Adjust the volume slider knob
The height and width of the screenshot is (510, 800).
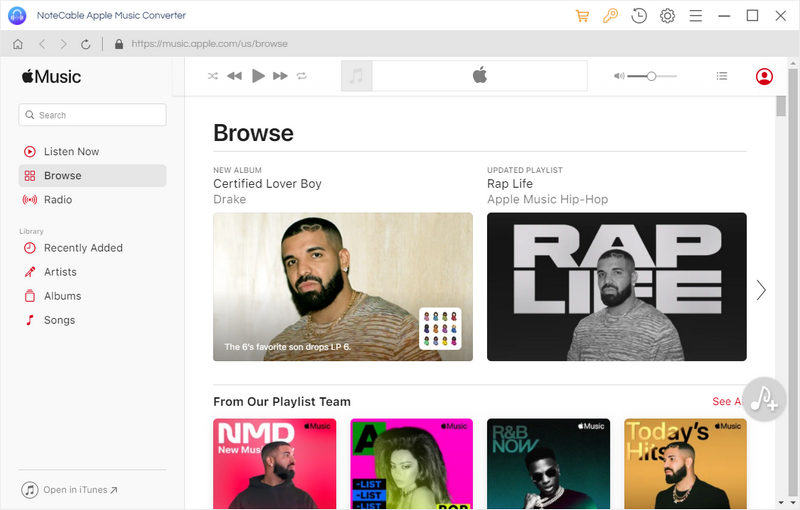pos(651,76)
